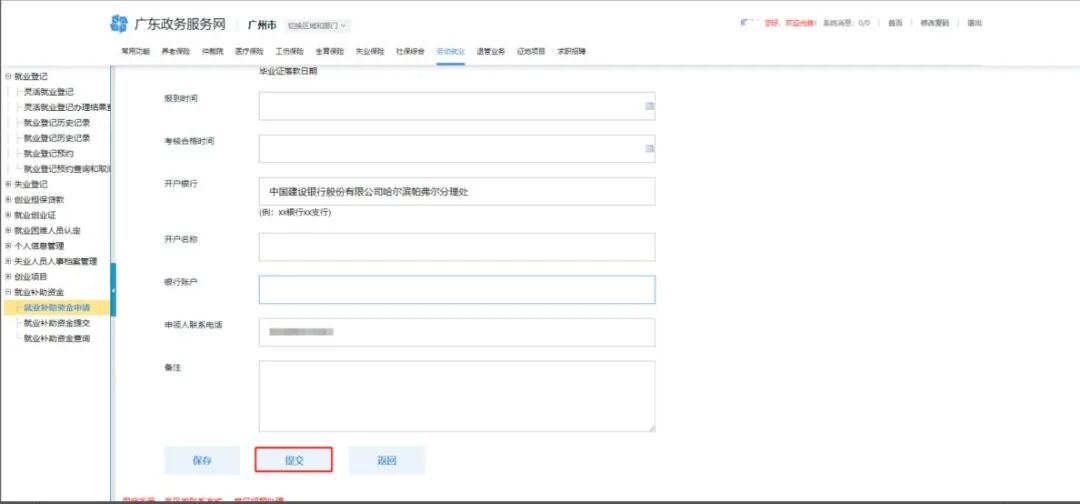Click the 申领人联系电话 input field

tap(457, 333)
